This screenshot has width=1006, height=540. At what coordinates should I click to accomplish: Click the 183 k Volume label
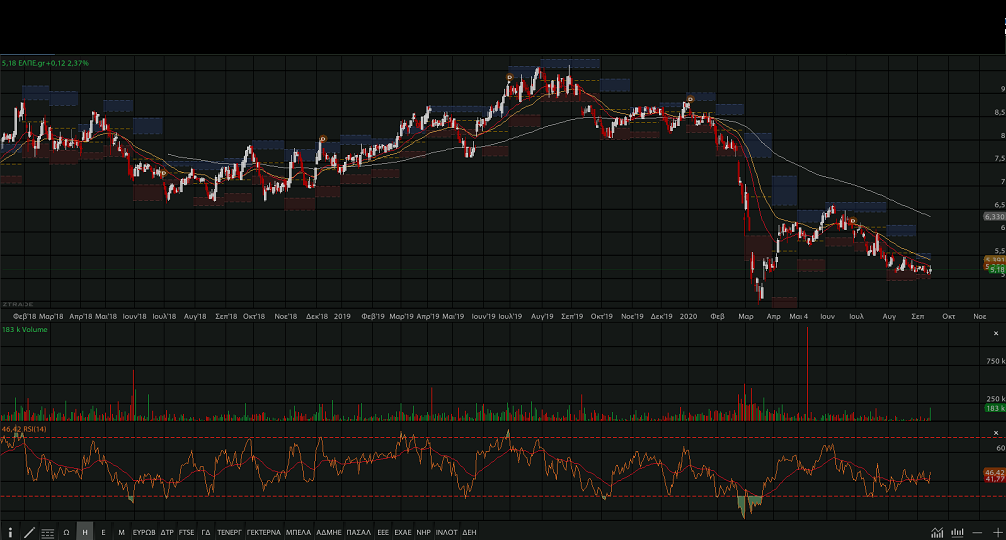(25, 328)
